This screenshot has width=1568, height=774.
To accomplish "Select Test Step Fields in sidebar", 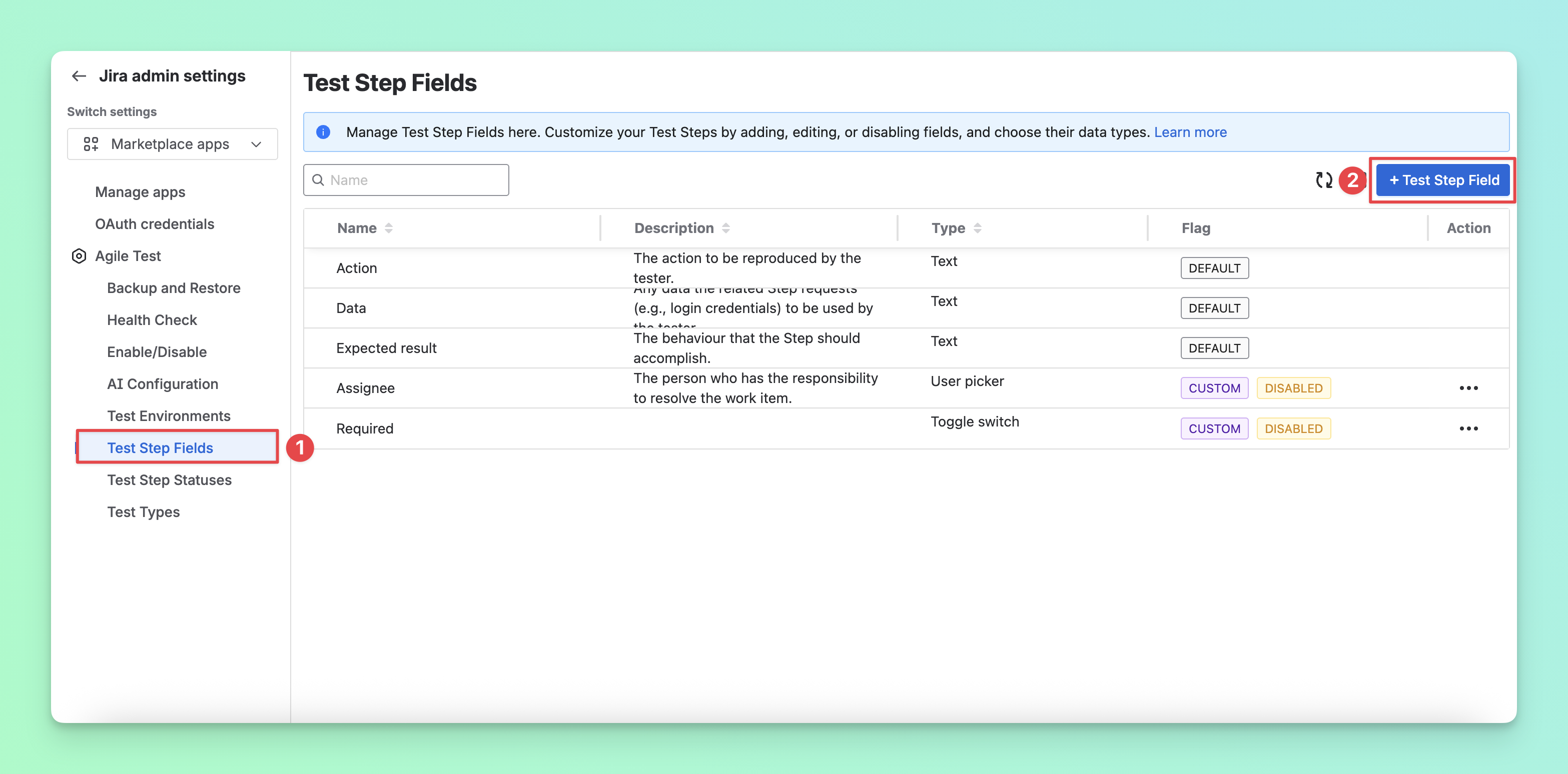I will point(160,448).
